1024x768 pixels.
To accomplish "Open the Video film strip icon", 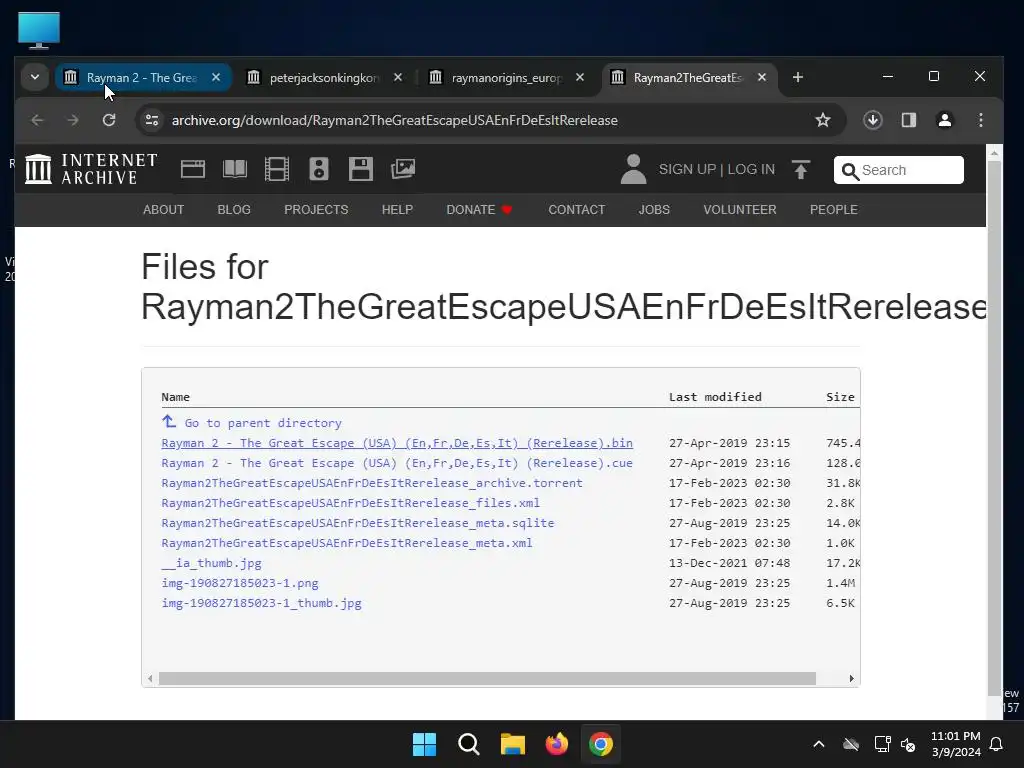I will [x=277, y=169].
